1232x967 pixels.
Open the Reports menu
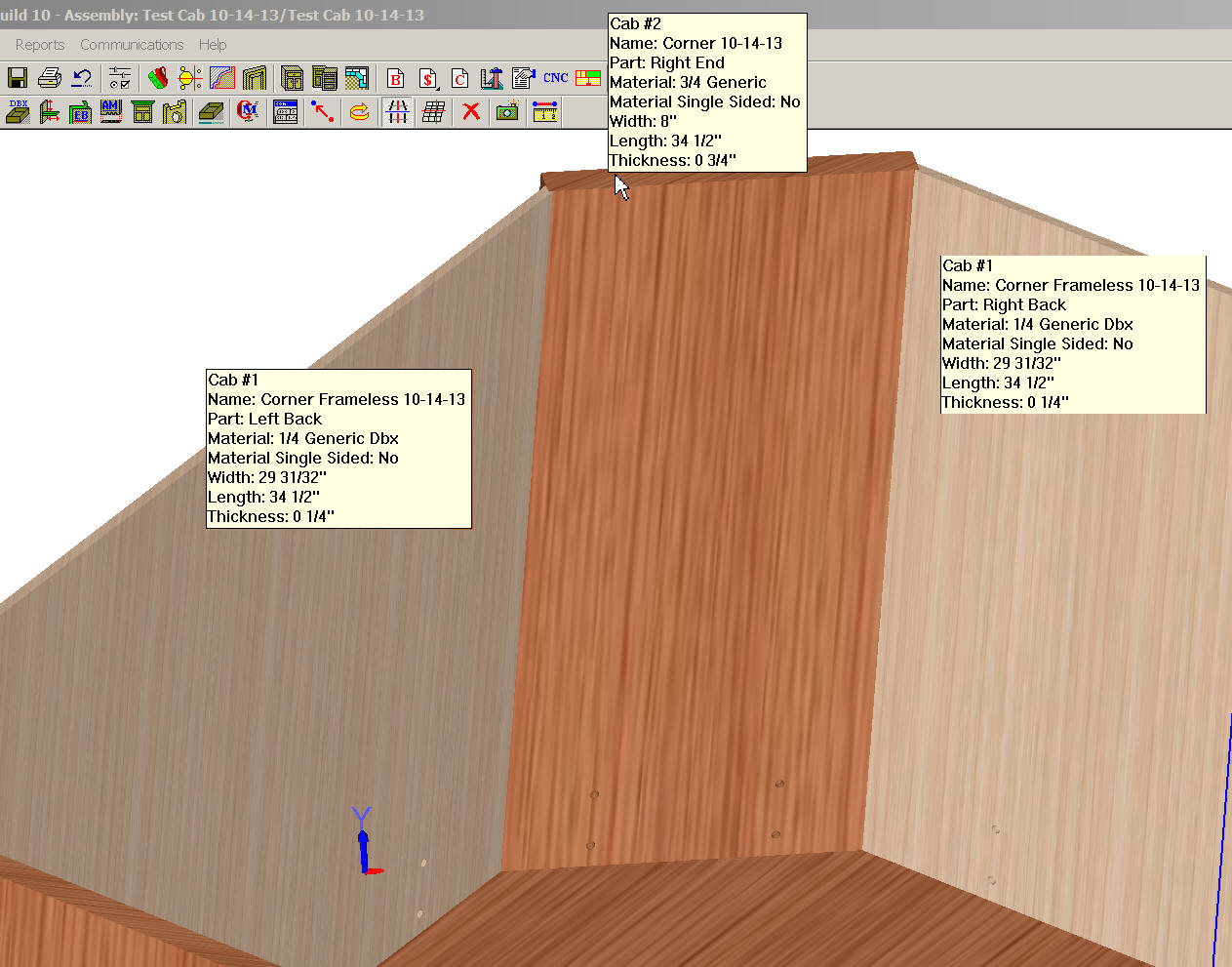[40, 45]
